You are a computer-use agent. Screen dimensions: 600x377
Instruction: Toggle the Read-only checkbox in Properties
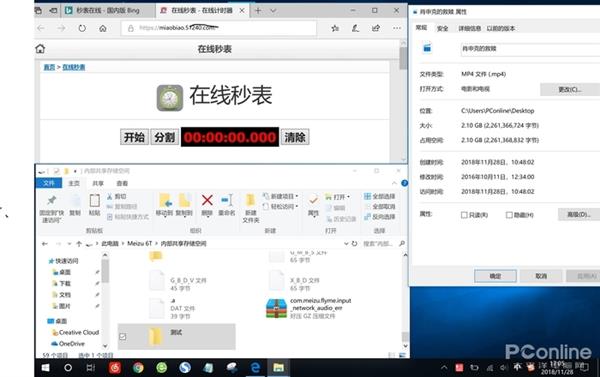pos(464,215)
